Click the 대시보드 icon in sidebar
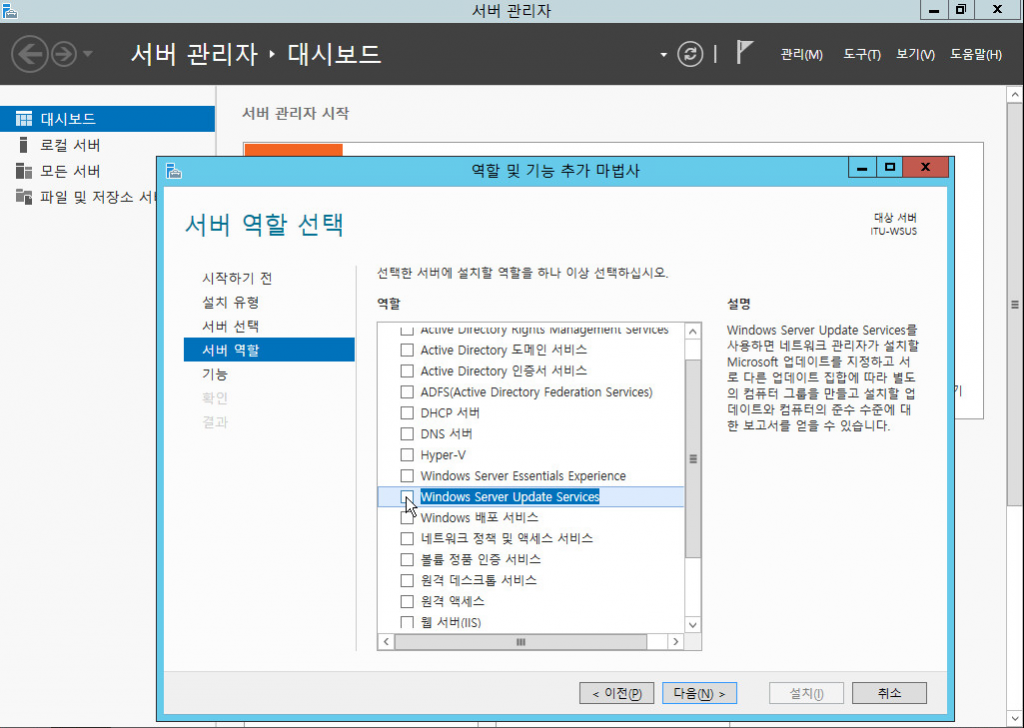 [24, 119]
